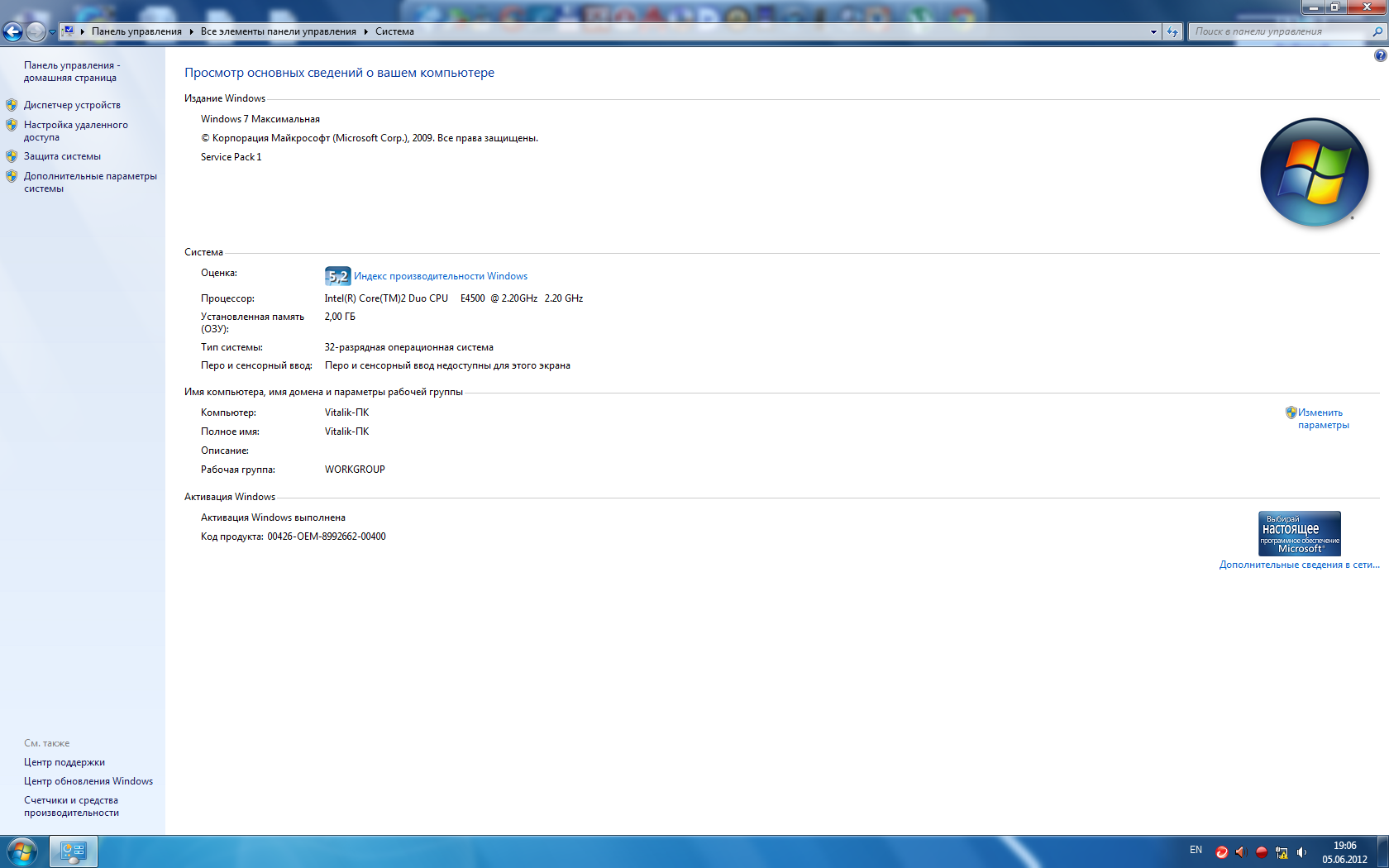Expand arrow after 'Панель управления' breadcrumb
This screenshot has width=1389, height=868.
tap(191, 31)
